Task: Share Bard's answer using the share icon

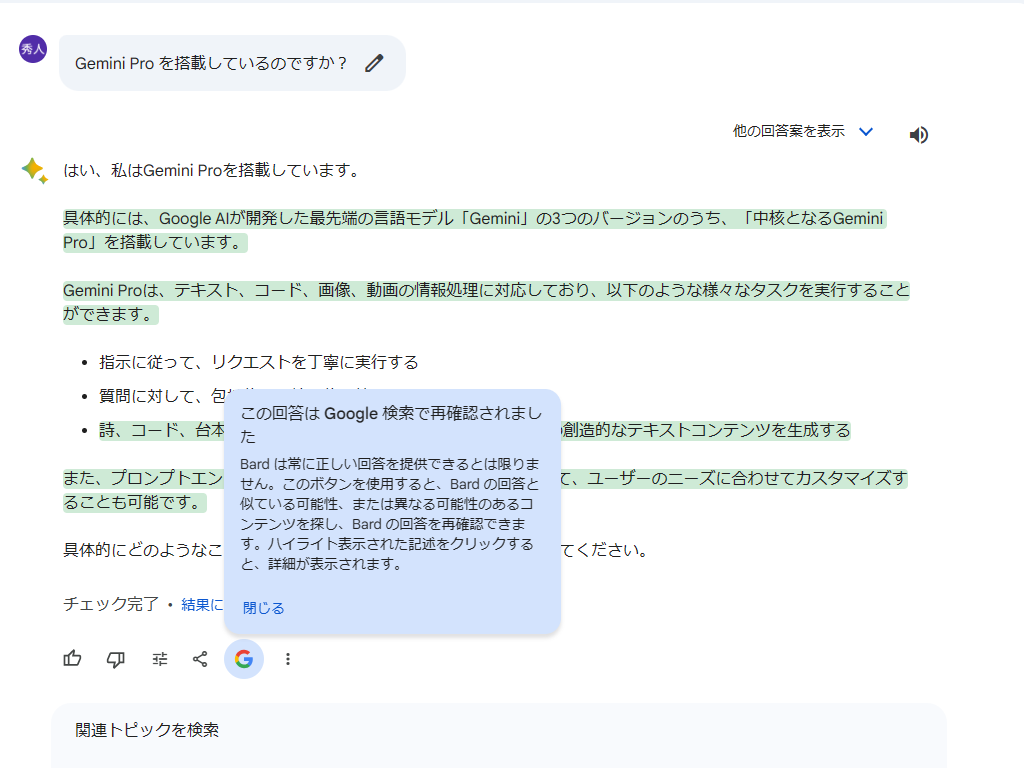Action: [199, 659]
